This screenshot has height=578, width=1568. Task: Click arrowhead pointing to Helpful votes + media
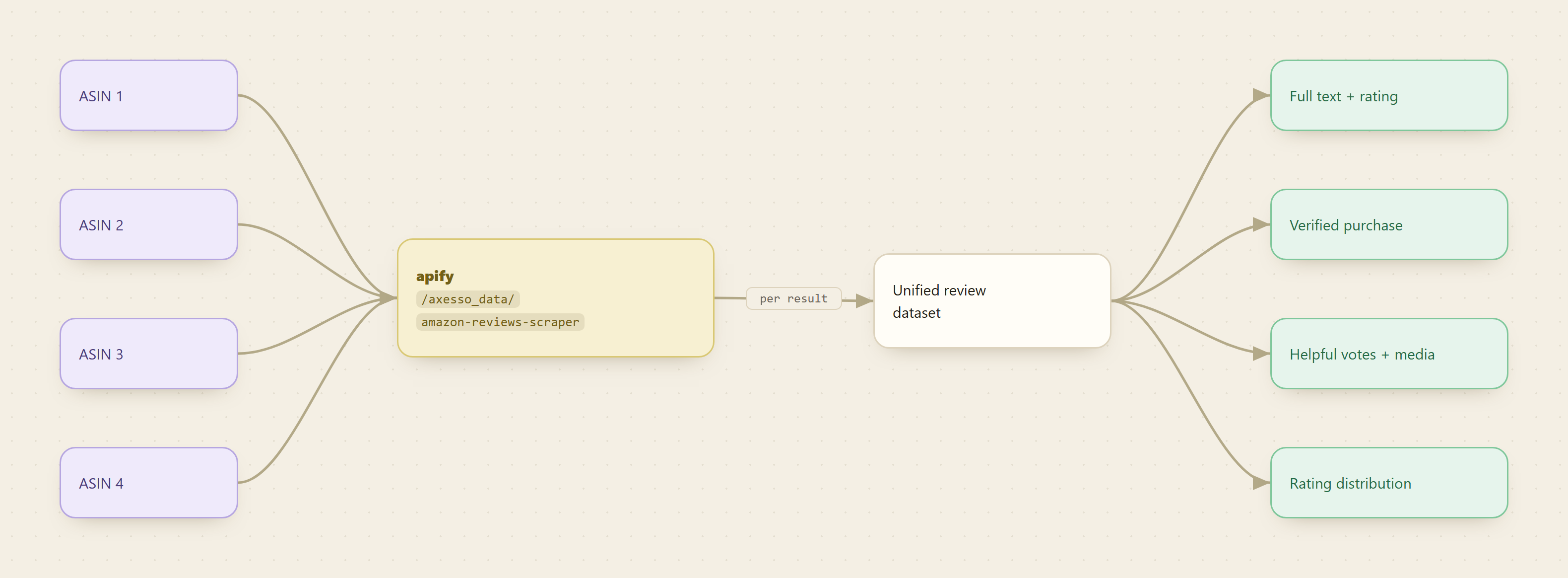1261,354
